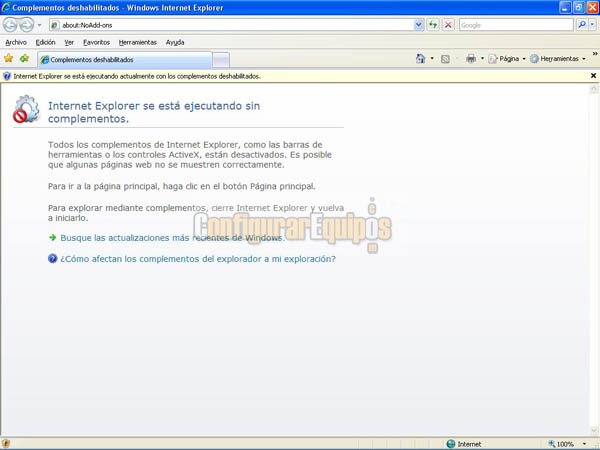
Task: Expand the Print options dropdown arrow
Action: [x=482, y=59]
